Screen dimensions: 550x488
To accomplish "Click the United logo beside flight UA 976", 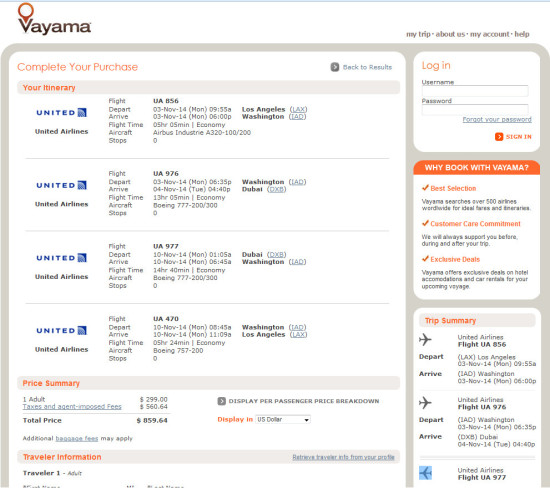I will click(61, 185).
